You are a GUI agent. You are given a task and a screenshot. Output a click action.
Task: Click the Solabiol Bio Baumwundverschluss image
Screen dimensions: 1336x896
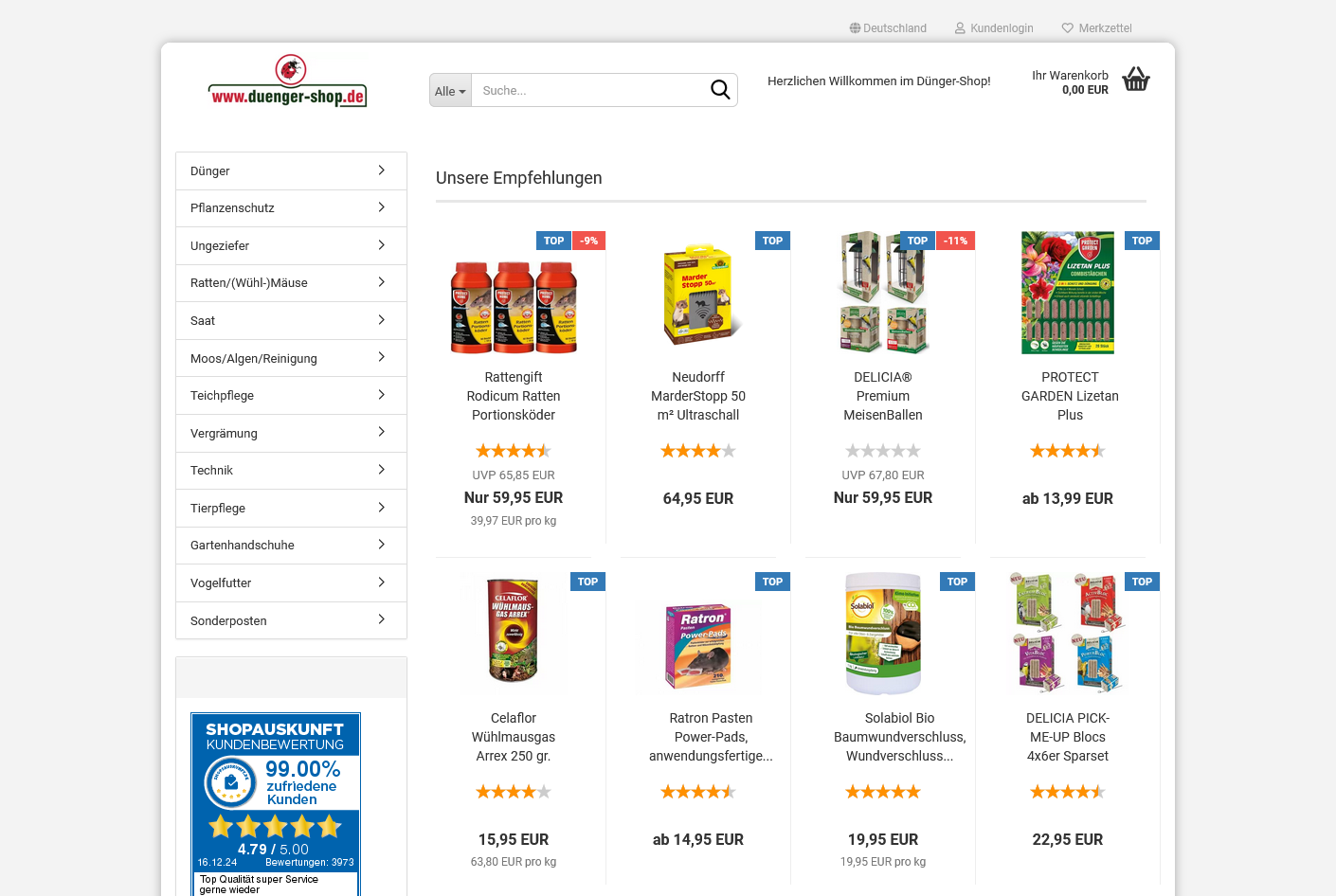click(883, 634)
